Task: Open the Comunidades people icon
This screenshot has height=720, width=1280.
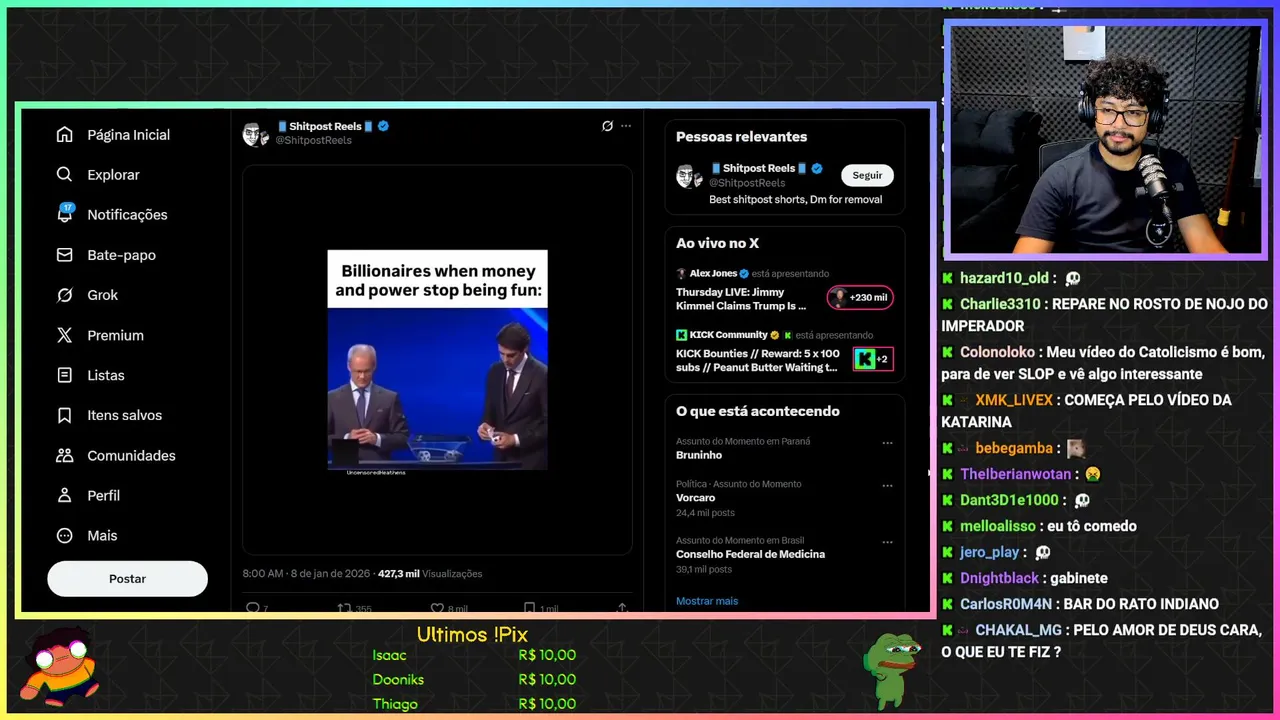Action: click(65, 455)
